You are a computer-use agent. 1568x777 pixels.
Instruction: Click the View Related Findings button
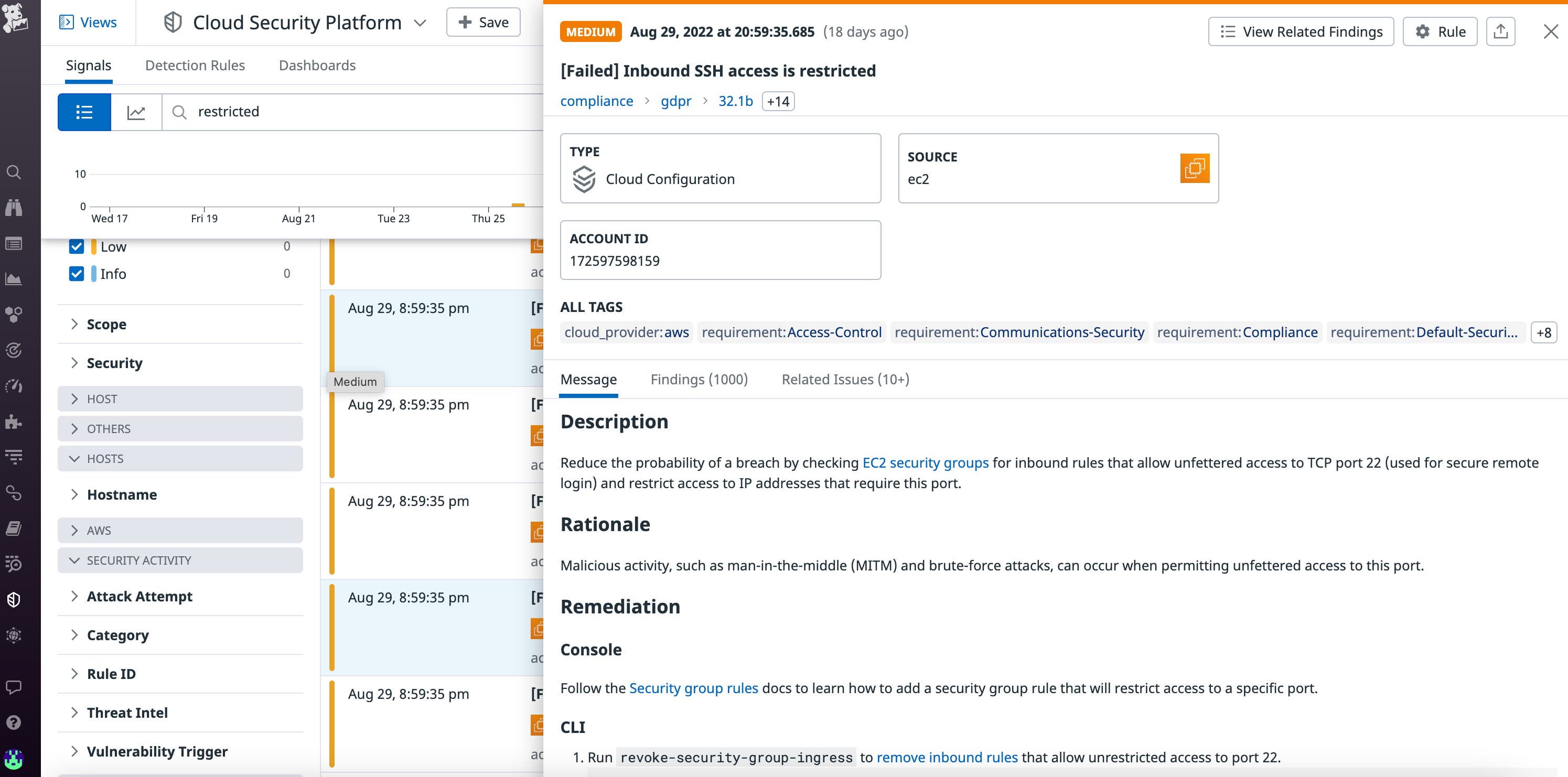coord(1301,31)
